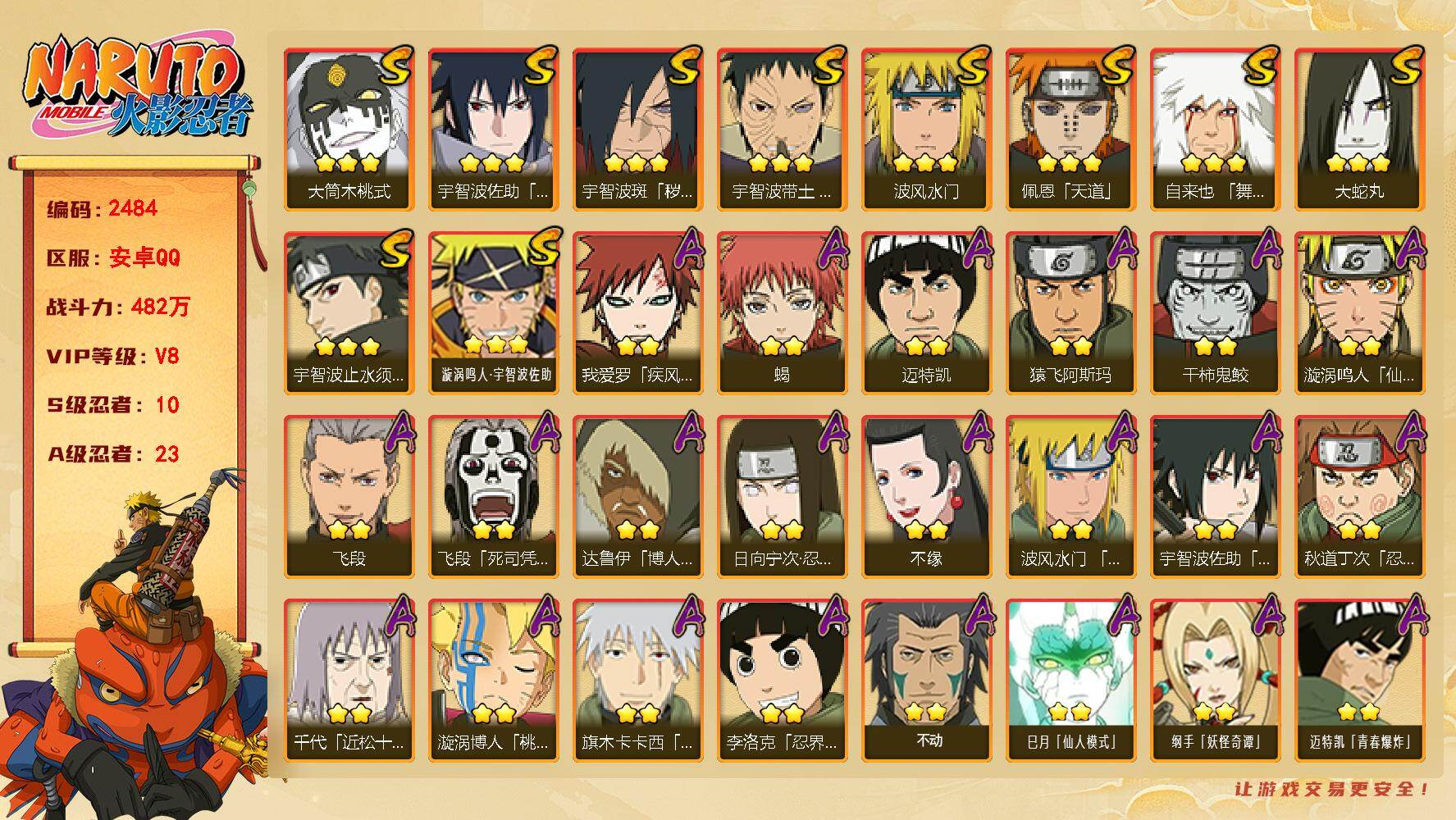Select the 干柿鬼鲛 ninja portrait
Viewport: 1456px width, 820px height.
[x=1215, y=313]
